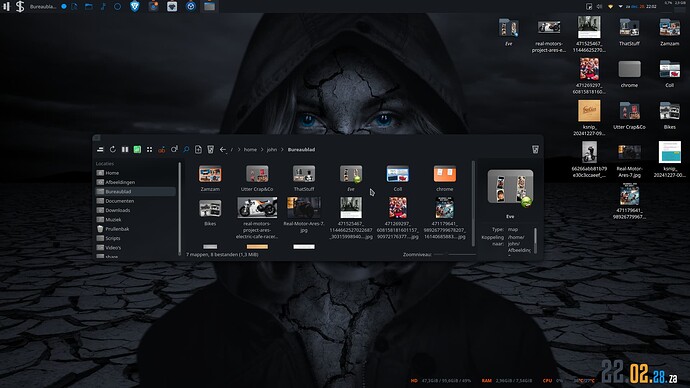Click the refresh icon in file manager toolbar

tap(113, 150)
